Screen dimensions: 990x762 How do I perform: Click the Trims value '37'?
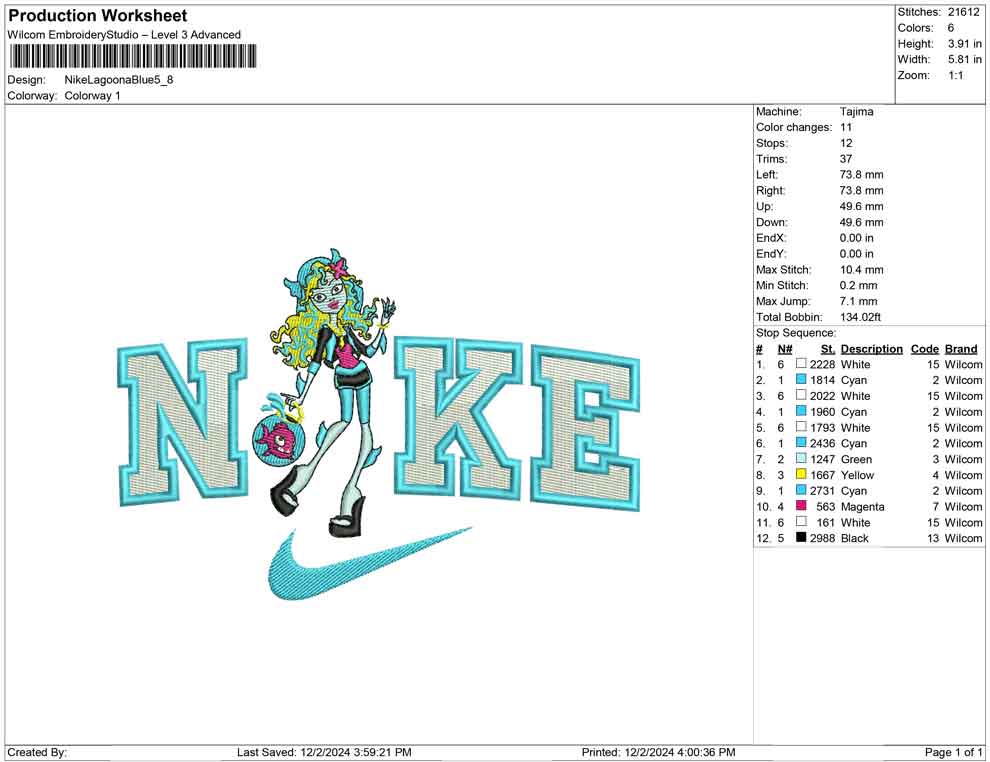[845, 159]
